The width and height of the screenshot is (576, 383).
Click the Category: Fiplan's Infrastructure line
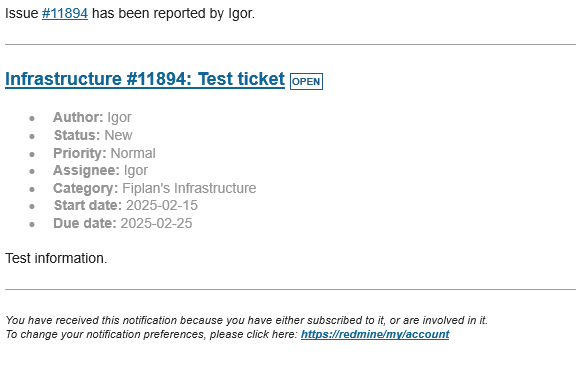click(x=155, y=188)
